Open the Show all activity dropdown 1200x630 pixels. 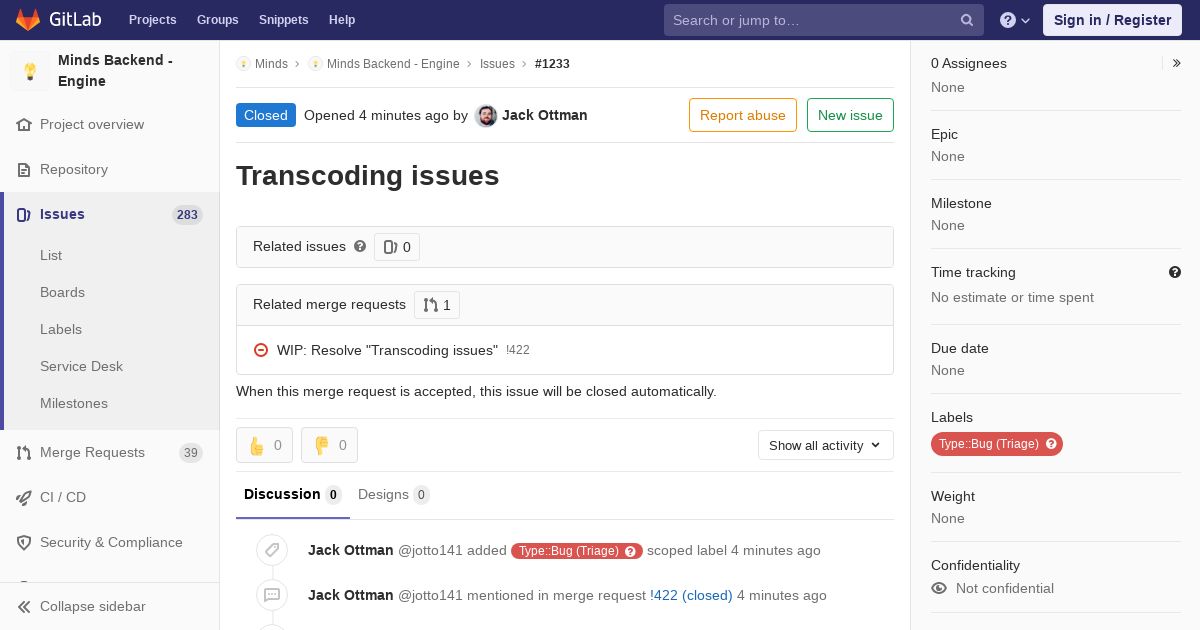pos(826,446)
